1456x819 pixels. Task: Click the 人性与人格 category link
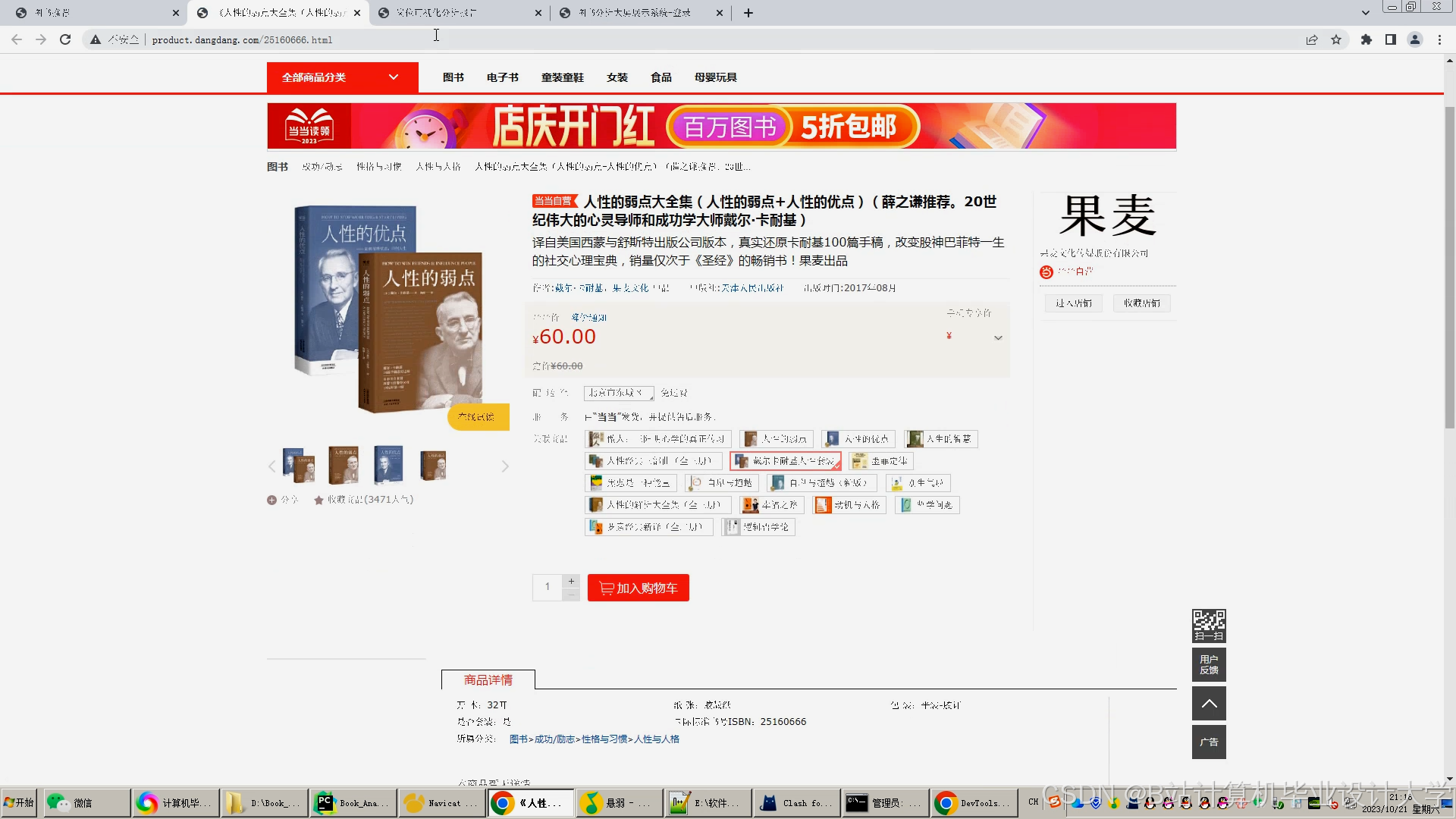tap(656, 739)
